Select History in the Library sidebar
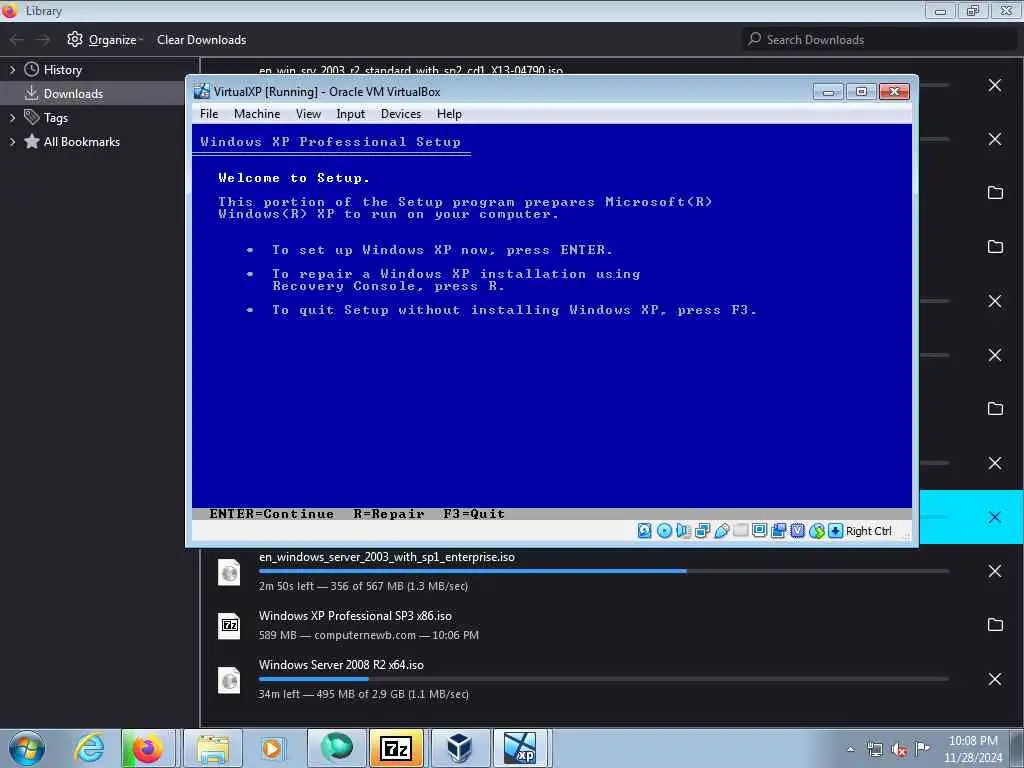This screenshot has height=768, width=1024. [x=63, y=70]
